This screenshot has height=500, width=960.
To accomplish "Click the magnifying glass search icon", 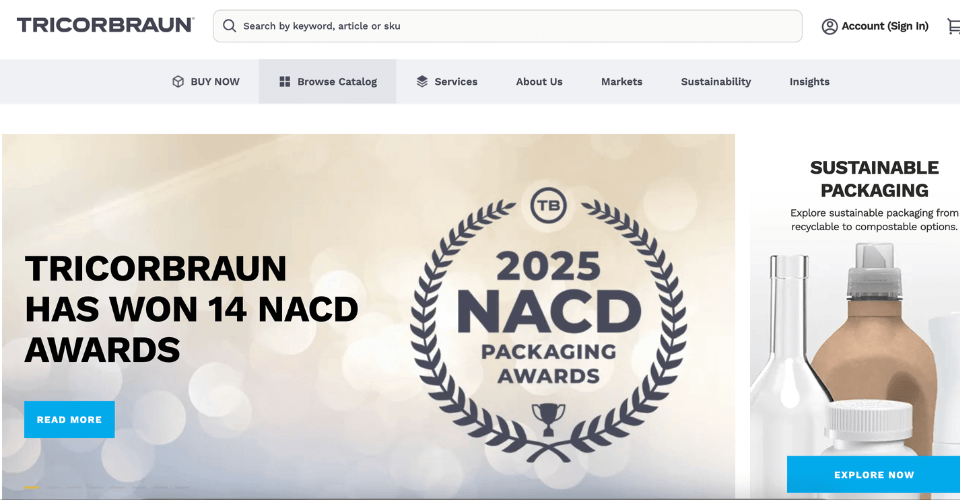I will click(x=230, y=26).
